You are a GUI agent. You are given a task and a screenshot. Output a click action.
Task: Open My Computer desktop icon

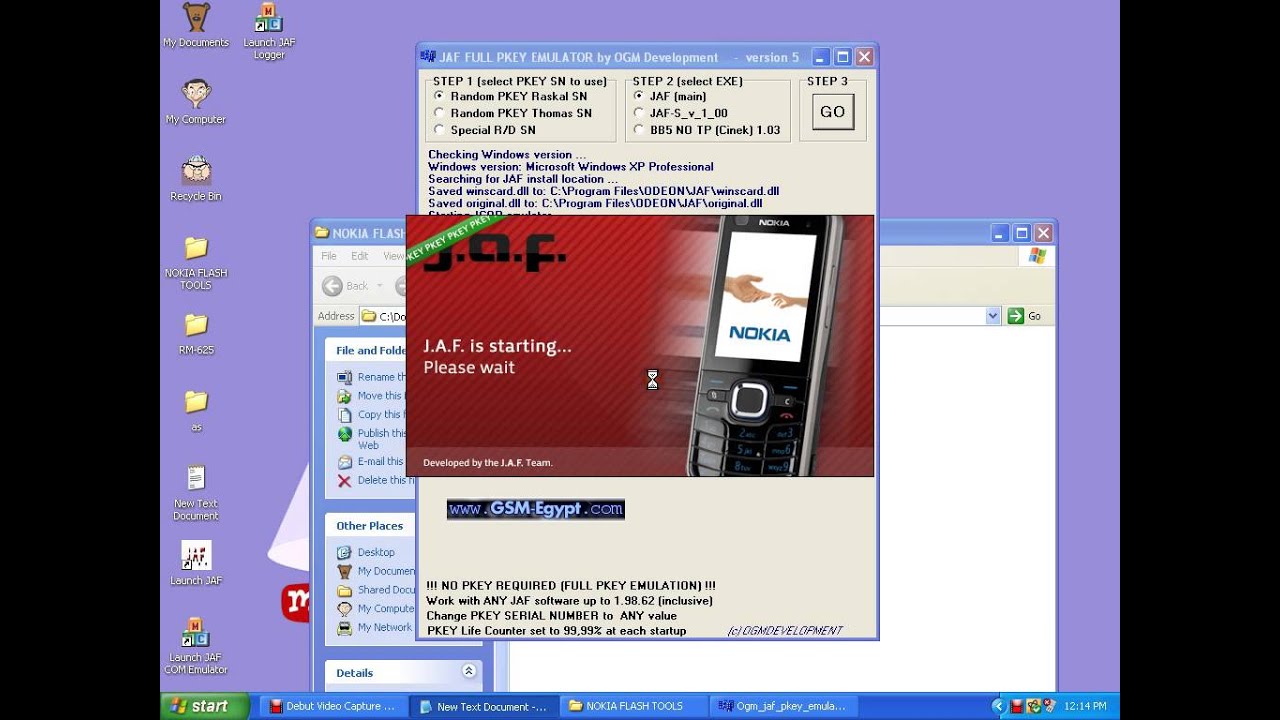click(x=196, y=102)
